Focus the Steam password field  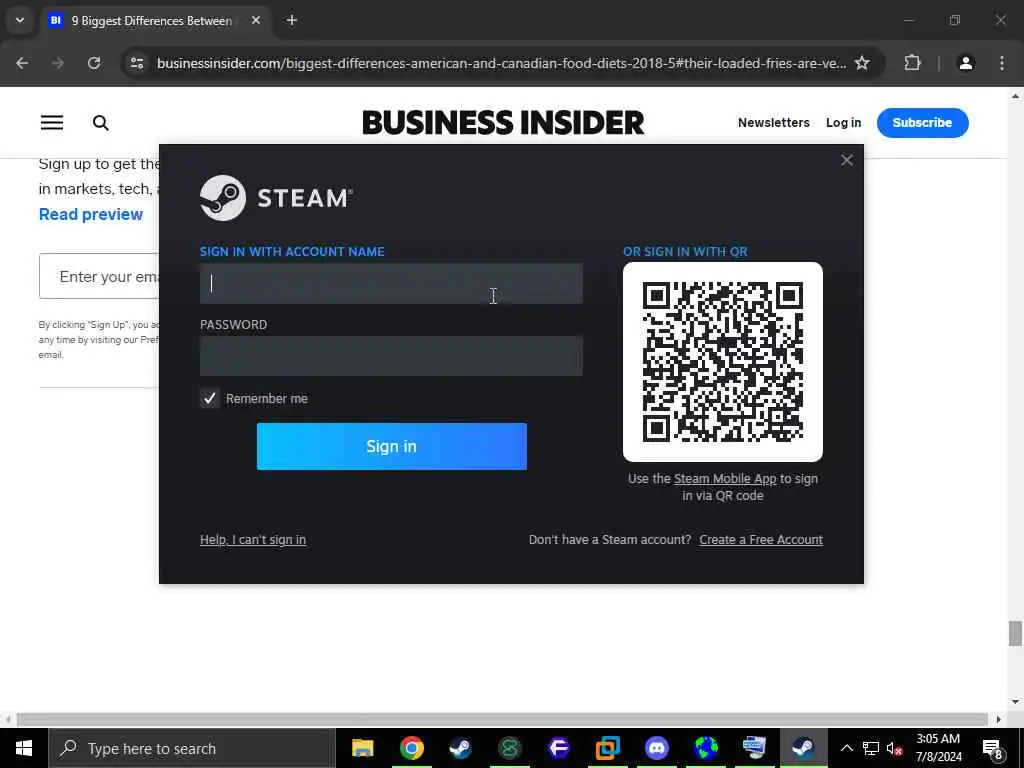point(391,356)
